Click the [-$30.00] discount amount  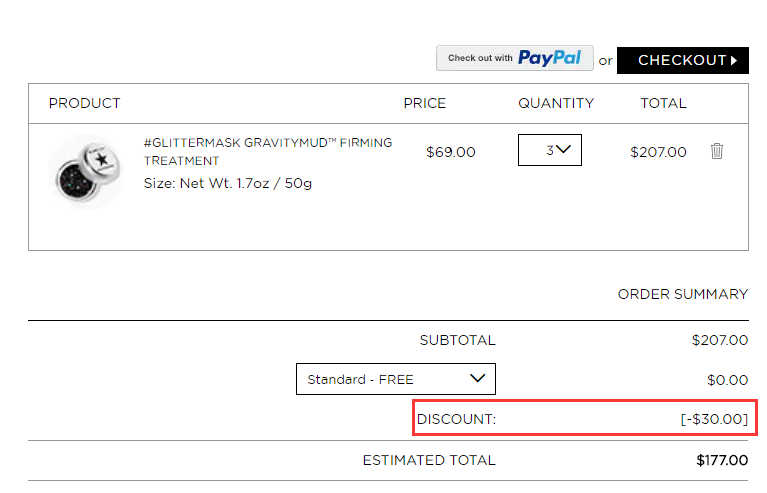pyautogui.click(x=714, y=419)
